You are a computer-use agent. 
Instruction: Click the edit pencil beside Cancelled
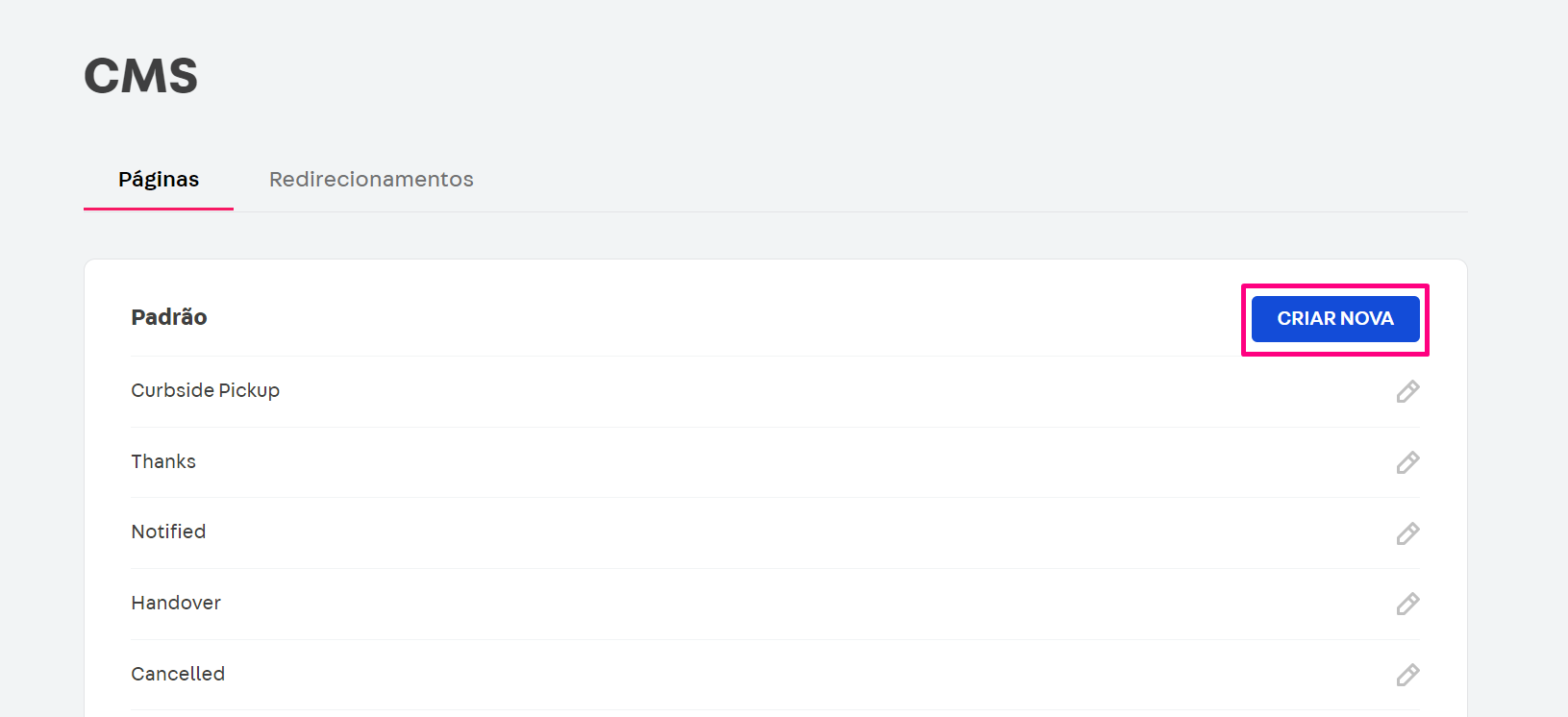[x=1408, y=675]
